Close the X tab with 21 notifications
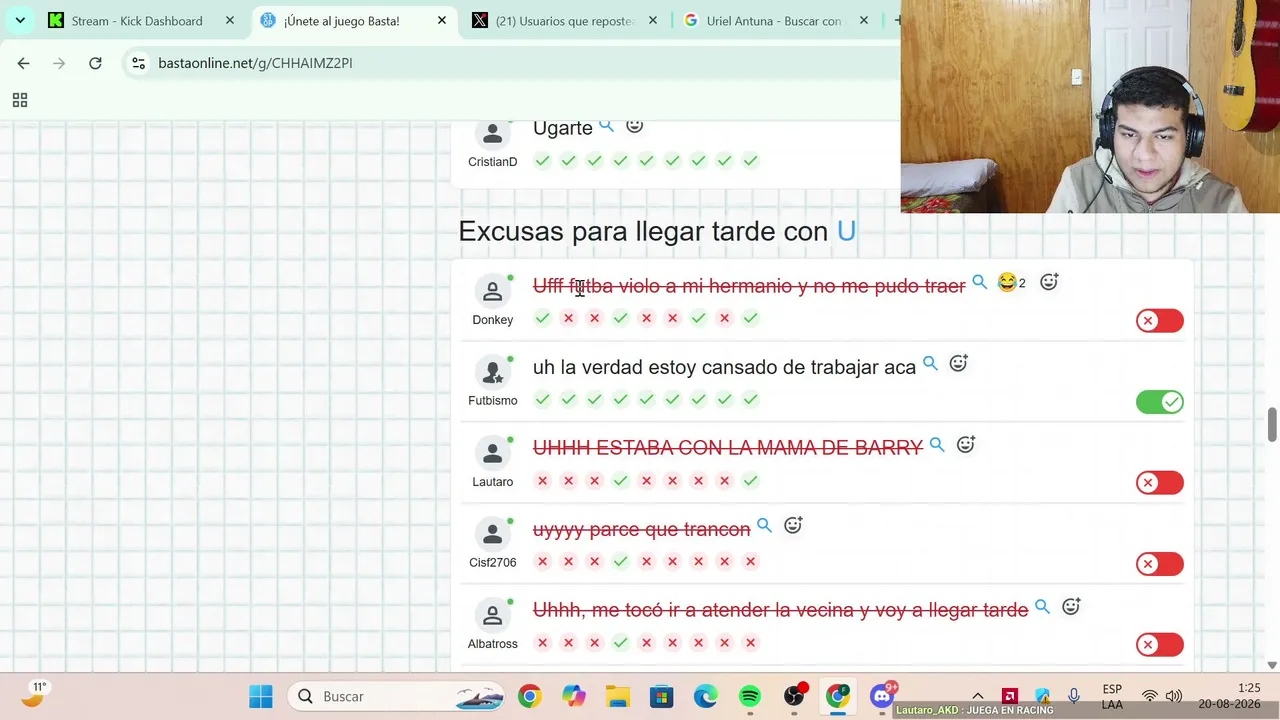The image size is (1280, 720). [653, 21]
